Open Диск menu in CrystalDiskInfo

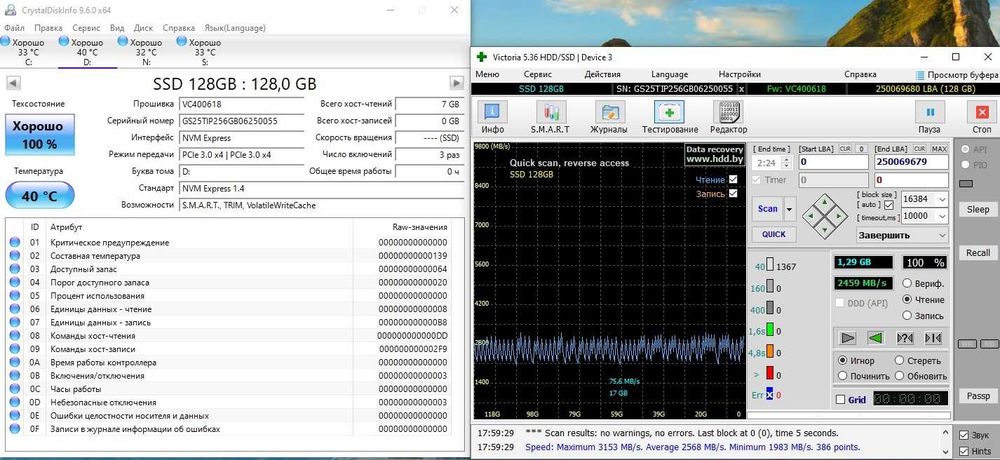click(x=143, y=28)
